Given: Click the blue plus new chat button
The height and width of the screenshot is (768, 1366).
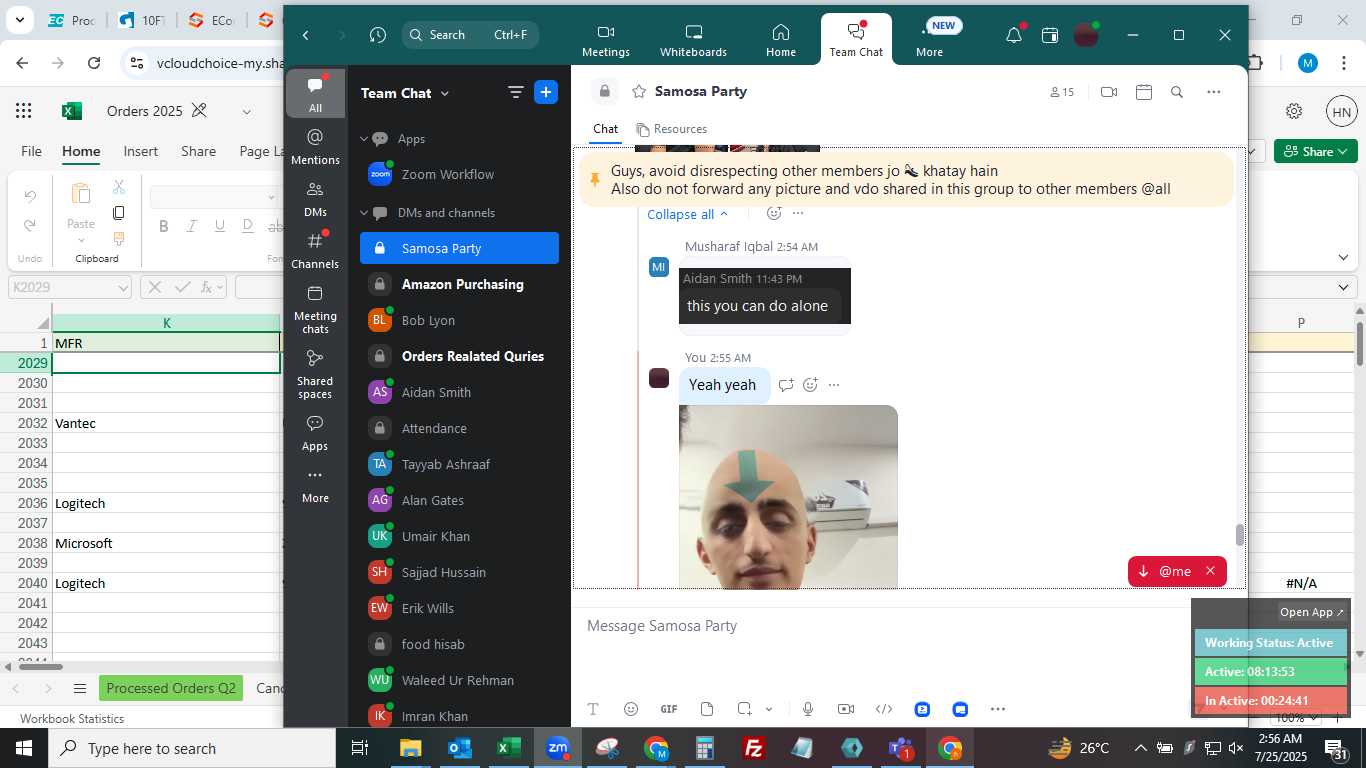Looking at the screenshot, I should coord(546,93).
